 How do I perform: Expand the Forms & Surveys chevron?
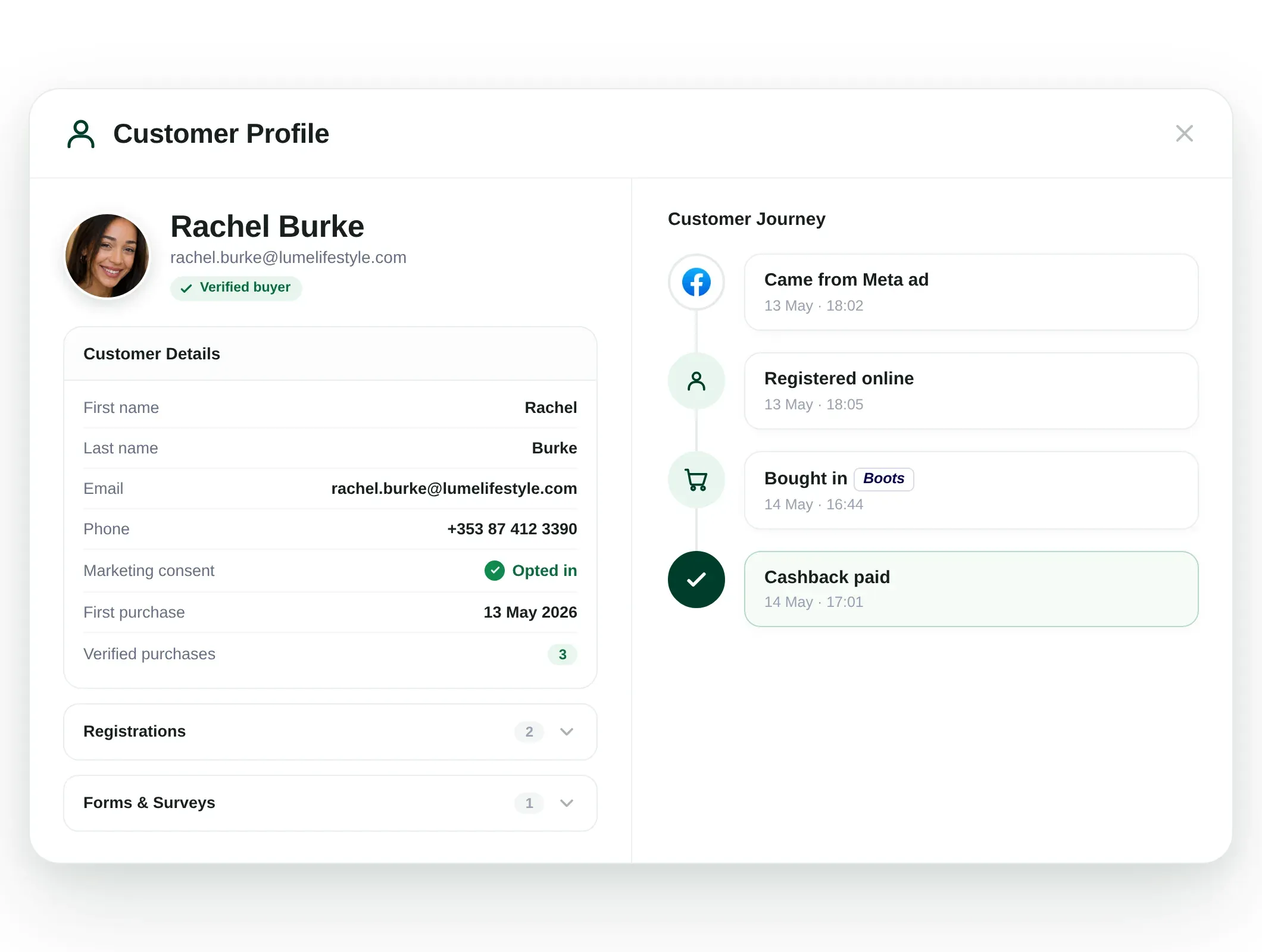[x=567, y=803]
